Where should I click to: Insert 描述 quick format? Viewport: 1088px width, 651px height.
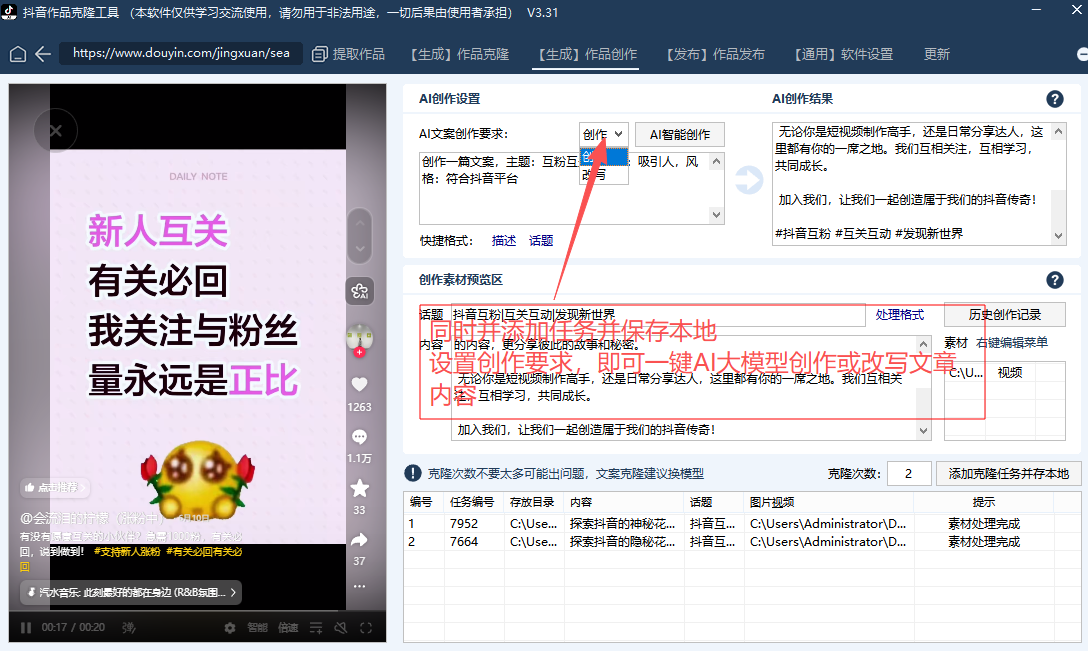(504, 240)
